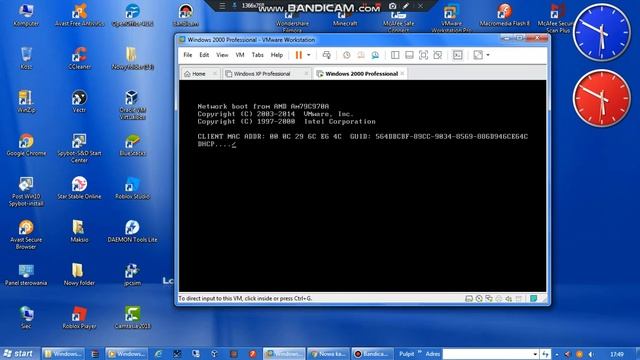Viewport: 640px width, 360px height.
Task: Switch to the Nowa ka... Chrome taskbar button
Action: click(x=328, y=354)
